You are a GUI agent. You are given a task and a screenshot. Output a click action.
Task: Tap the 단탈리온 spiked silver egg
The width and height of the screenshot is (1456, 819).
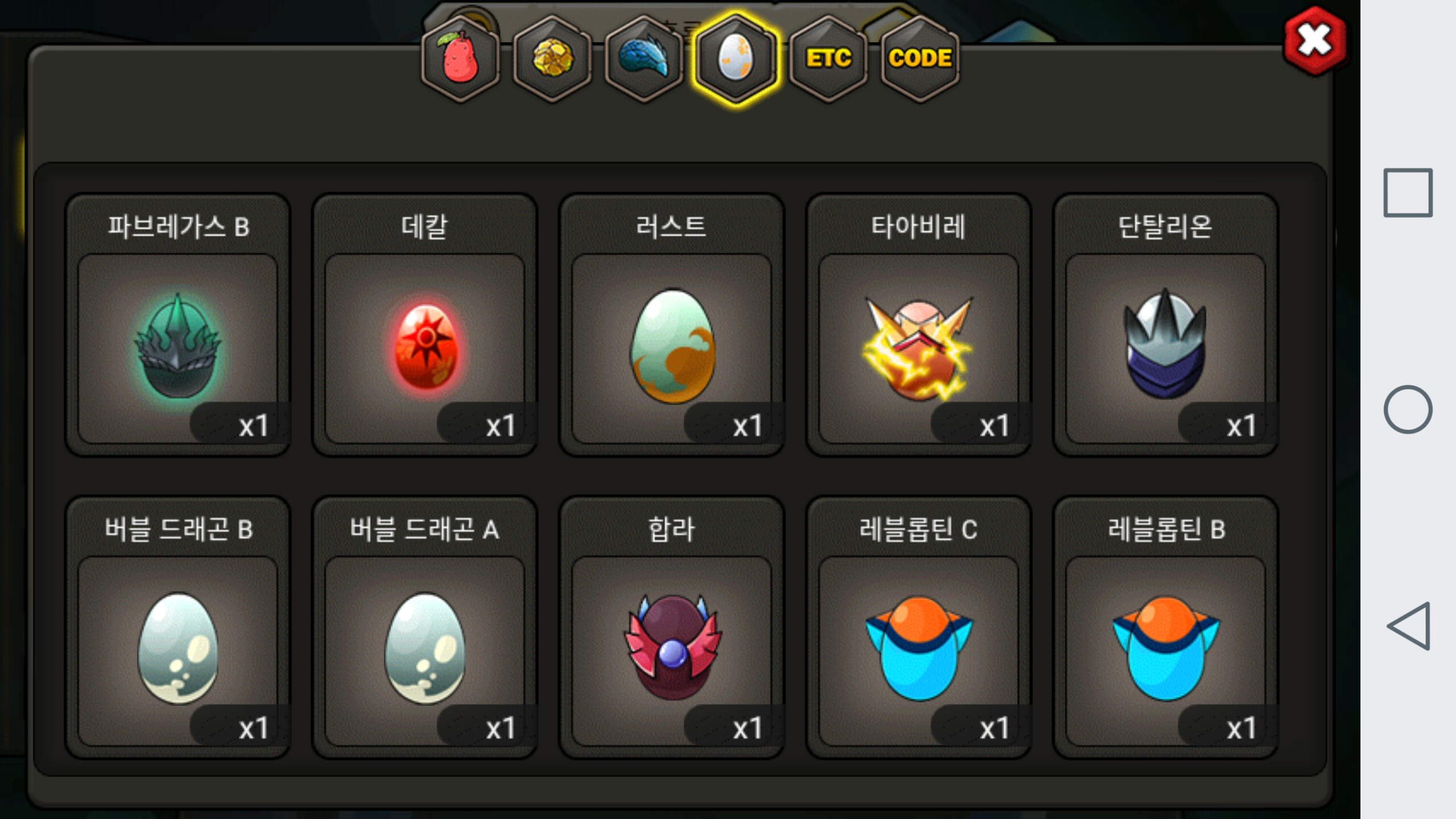tap(1165, 325)
